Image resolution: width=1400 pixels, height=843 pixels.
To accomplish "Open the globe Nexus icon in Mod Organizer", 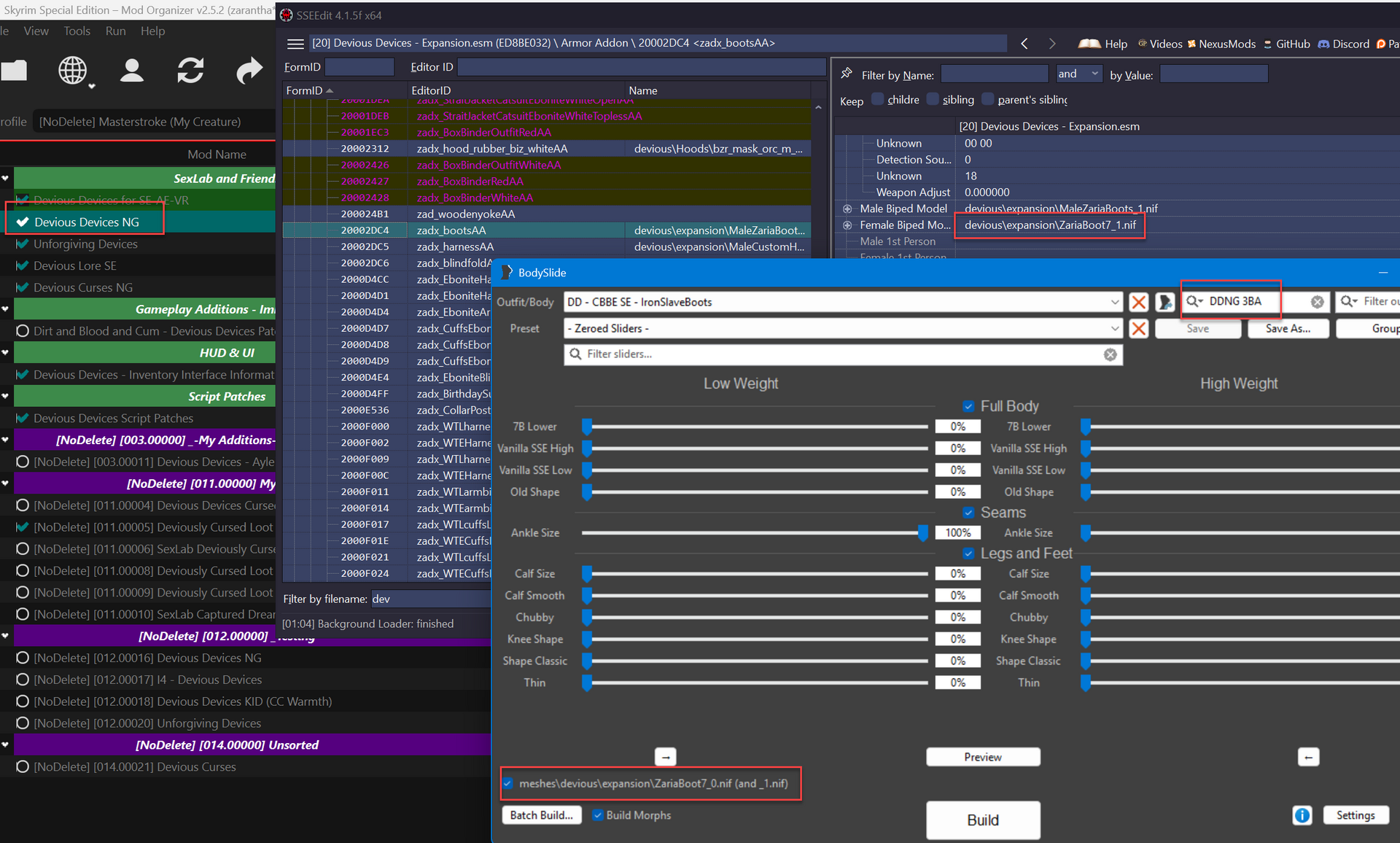I will pos(73,71).
